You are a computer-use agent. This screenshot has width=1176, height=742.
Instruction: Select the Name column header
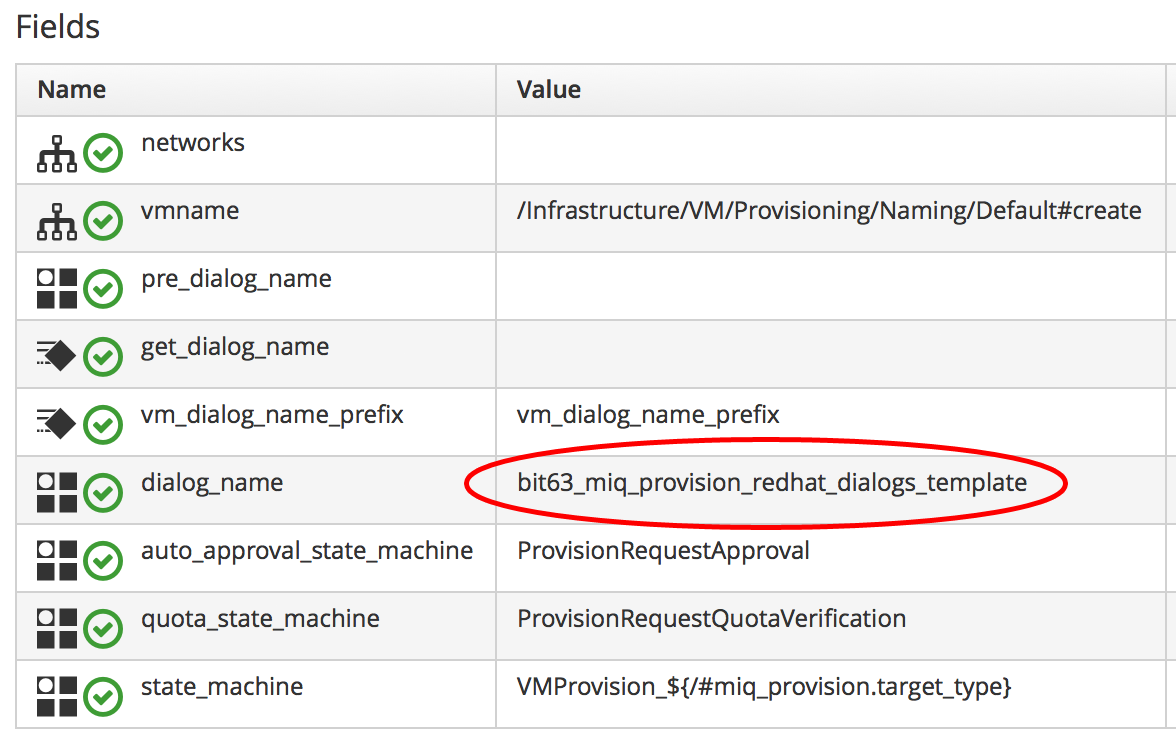pos(72,90)
